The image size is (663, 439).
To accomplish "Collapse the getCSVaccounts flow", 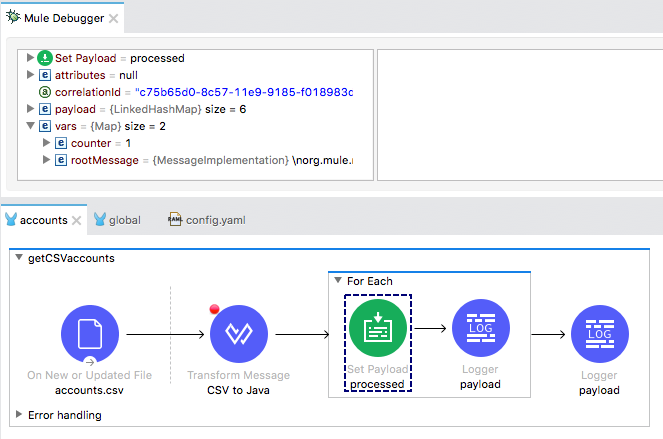I will [19, 257].
